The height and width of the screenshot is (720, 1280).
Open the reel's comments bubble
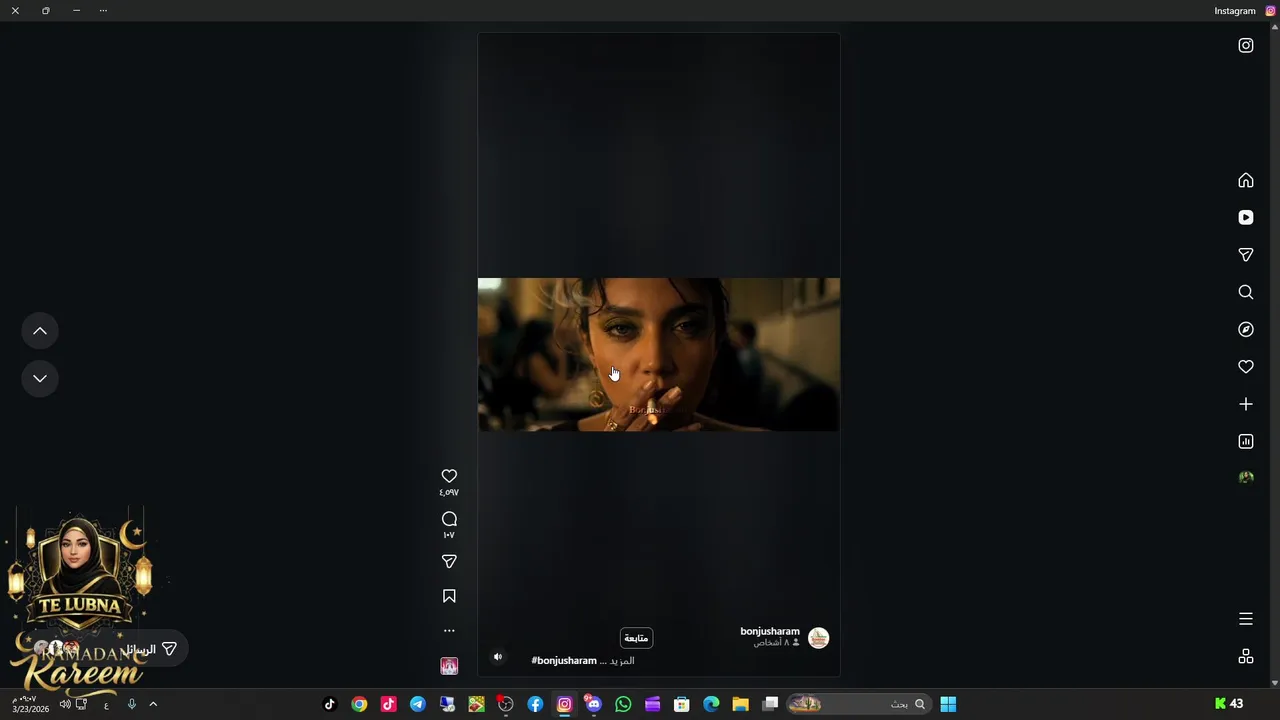tap(449, 519)
